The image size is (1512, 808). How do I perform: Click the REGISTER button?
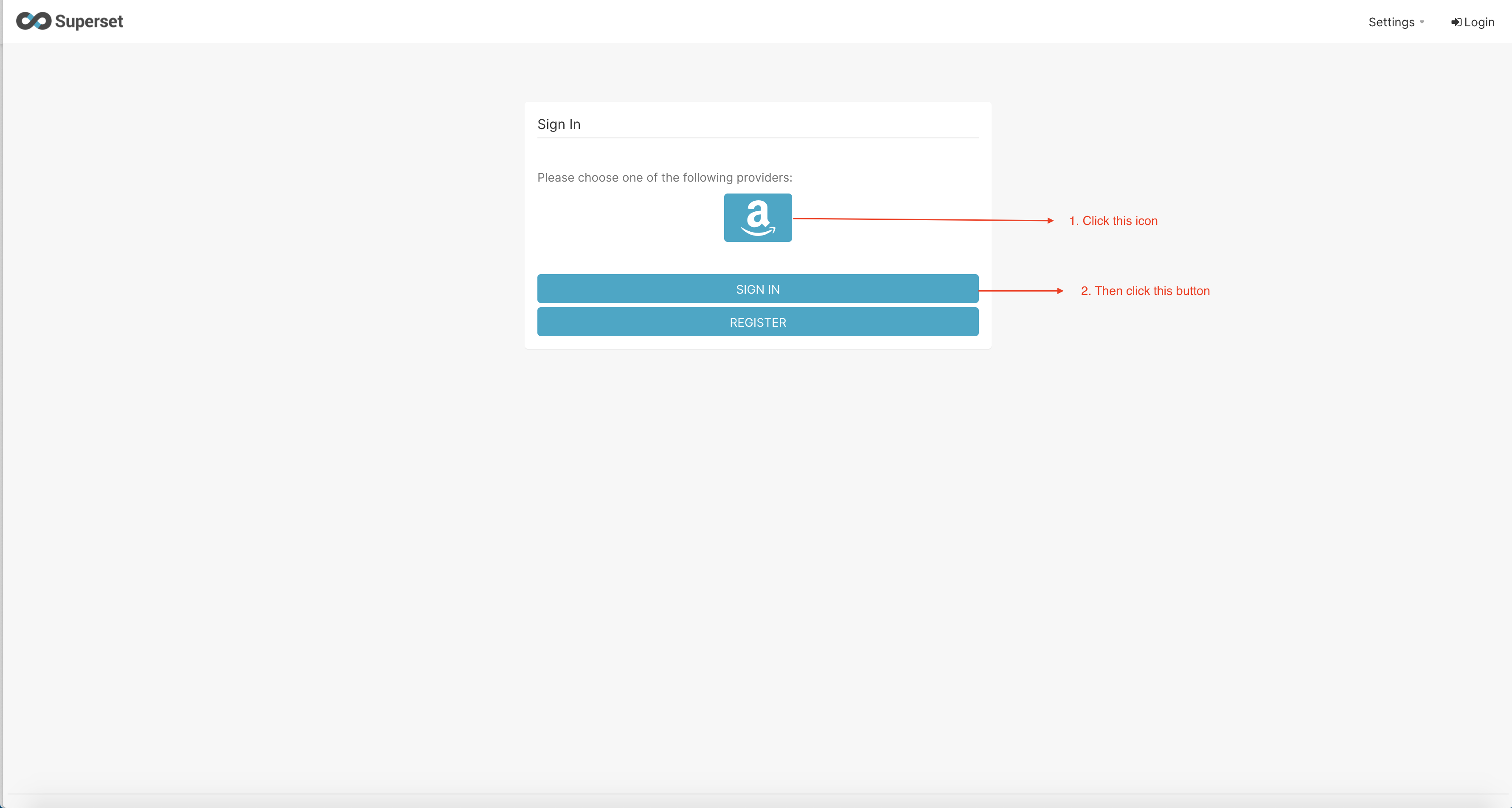(x=758, y=322)
